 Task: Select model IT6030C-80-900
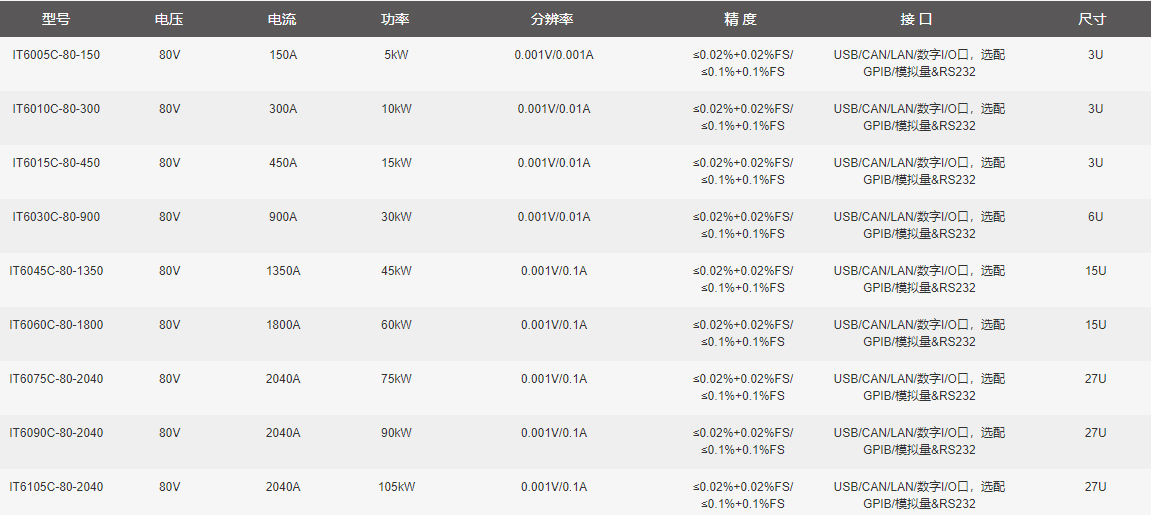pyautogui.click(x=57, y=217)
